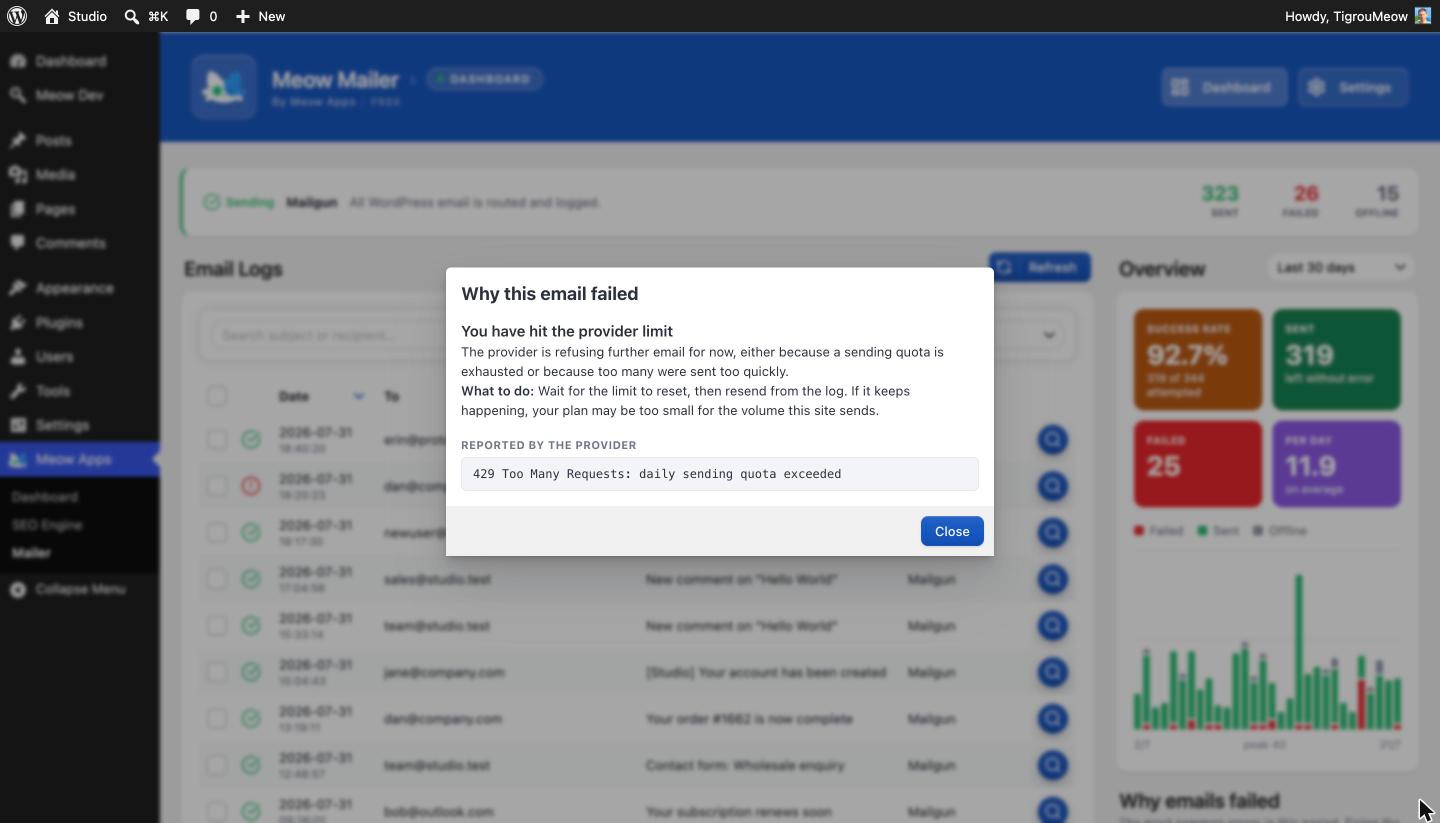Open the WordPress logo menu

17,16
